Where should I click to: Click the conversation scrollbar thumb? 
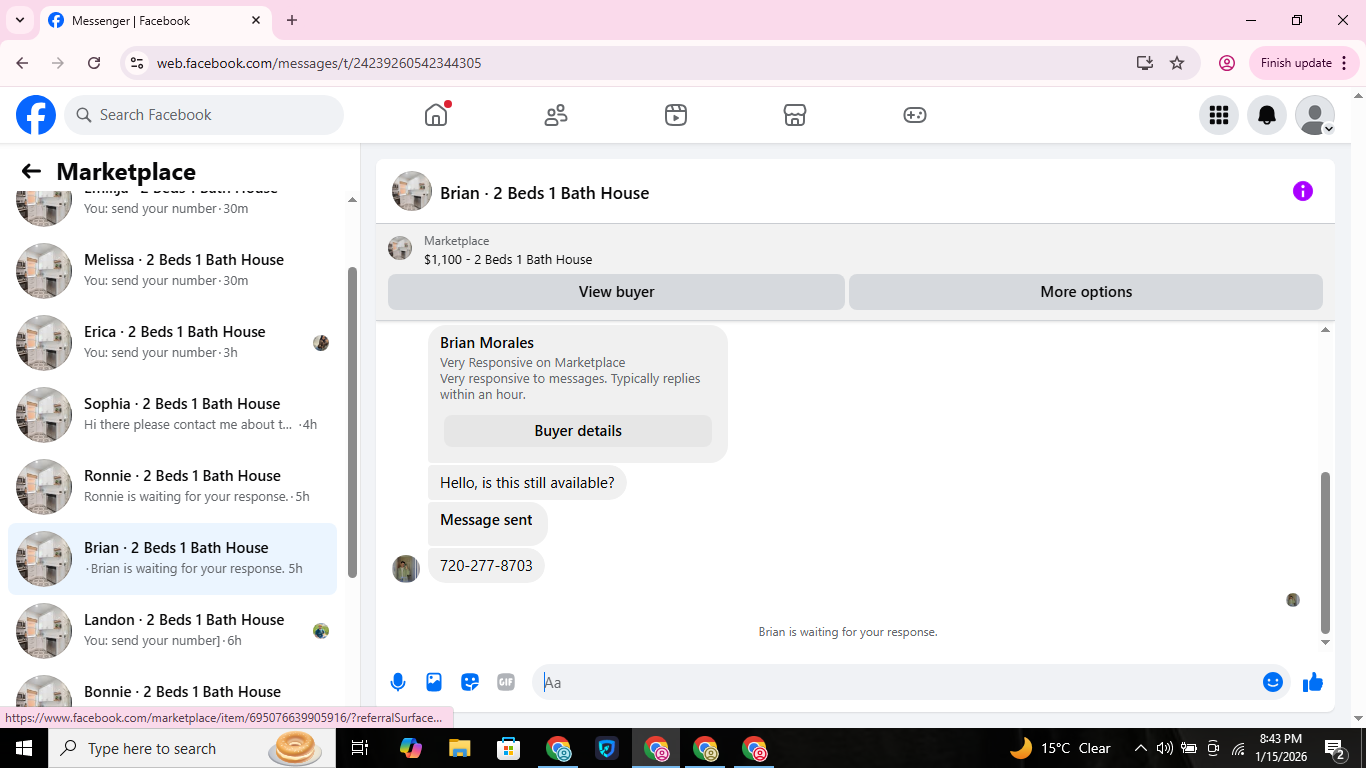click(x=1326, y=553)
